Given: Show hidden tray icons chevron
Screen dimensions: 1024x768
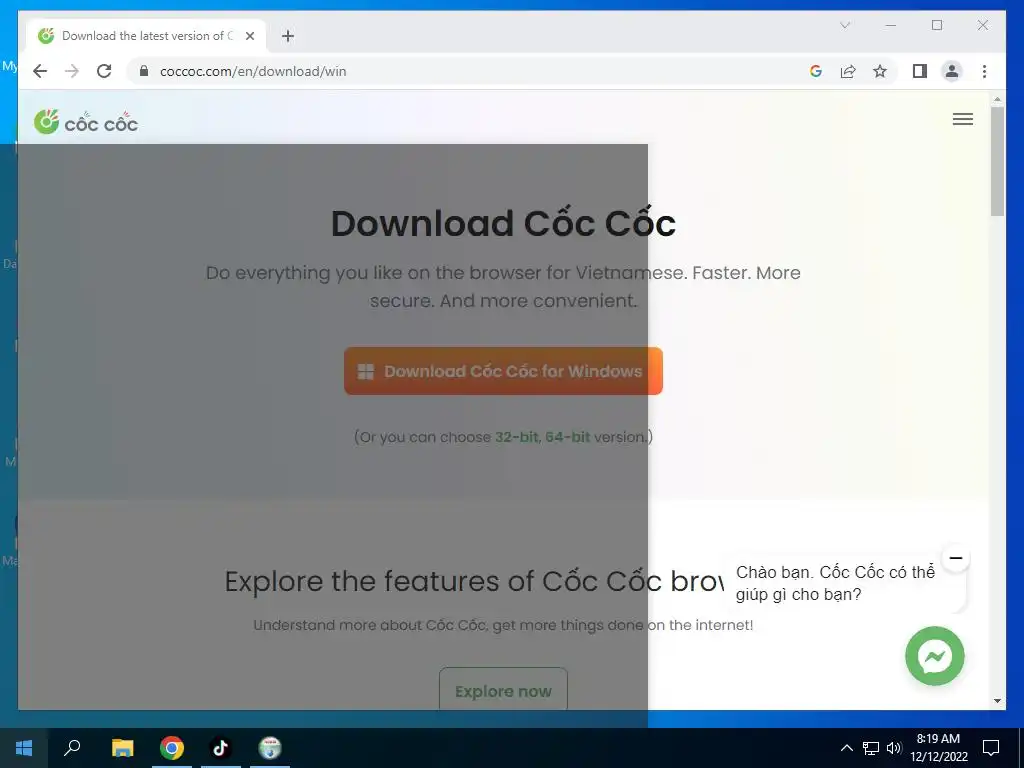Looking at the screenshot, I should tap(846, 748).
